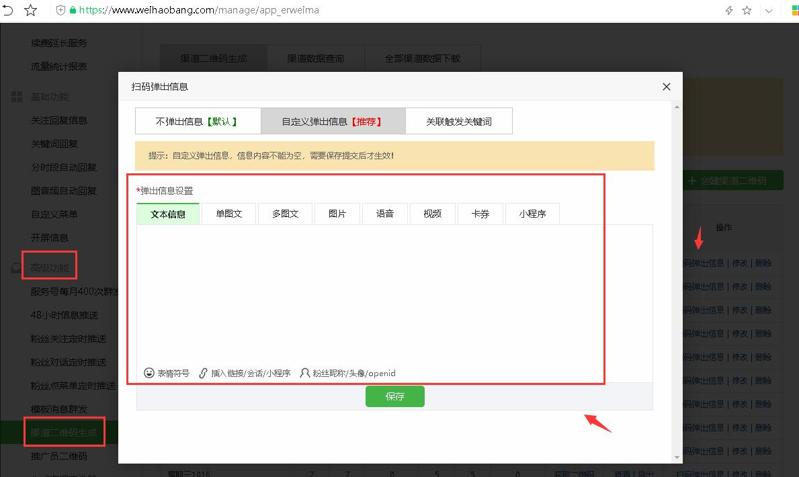
Task: Click the dialog scrollbar down arrow
Action: coord(677,457)
